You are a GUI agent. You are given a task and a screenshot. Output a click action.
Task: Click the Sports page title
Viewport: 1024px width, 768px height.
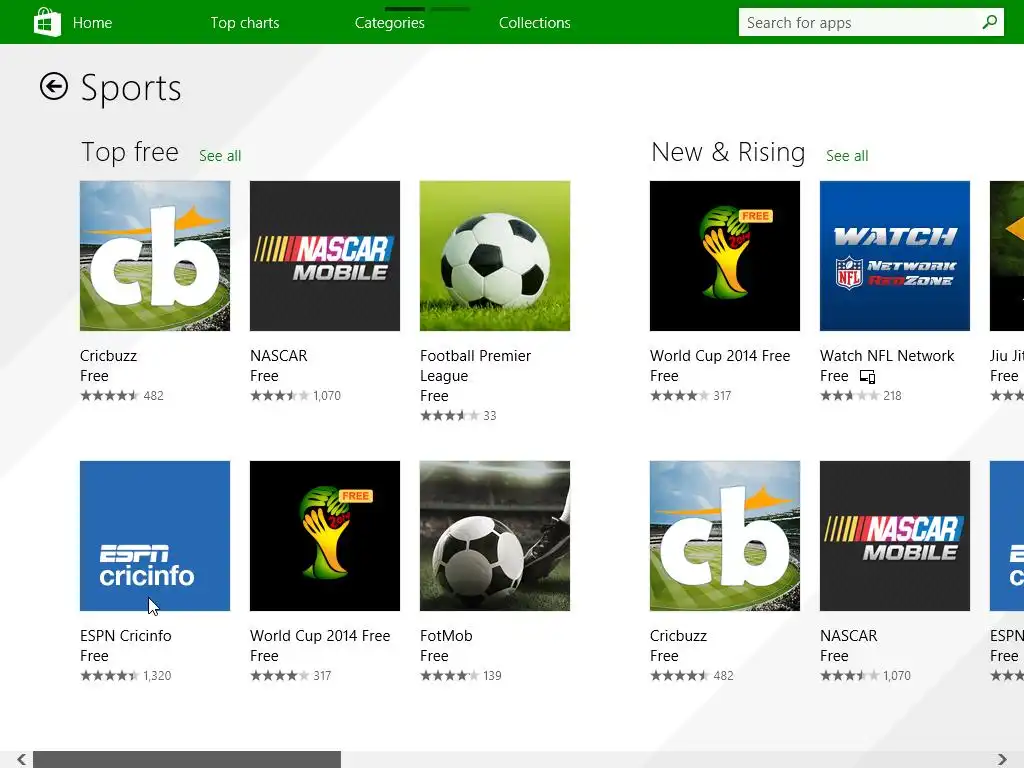131,88
